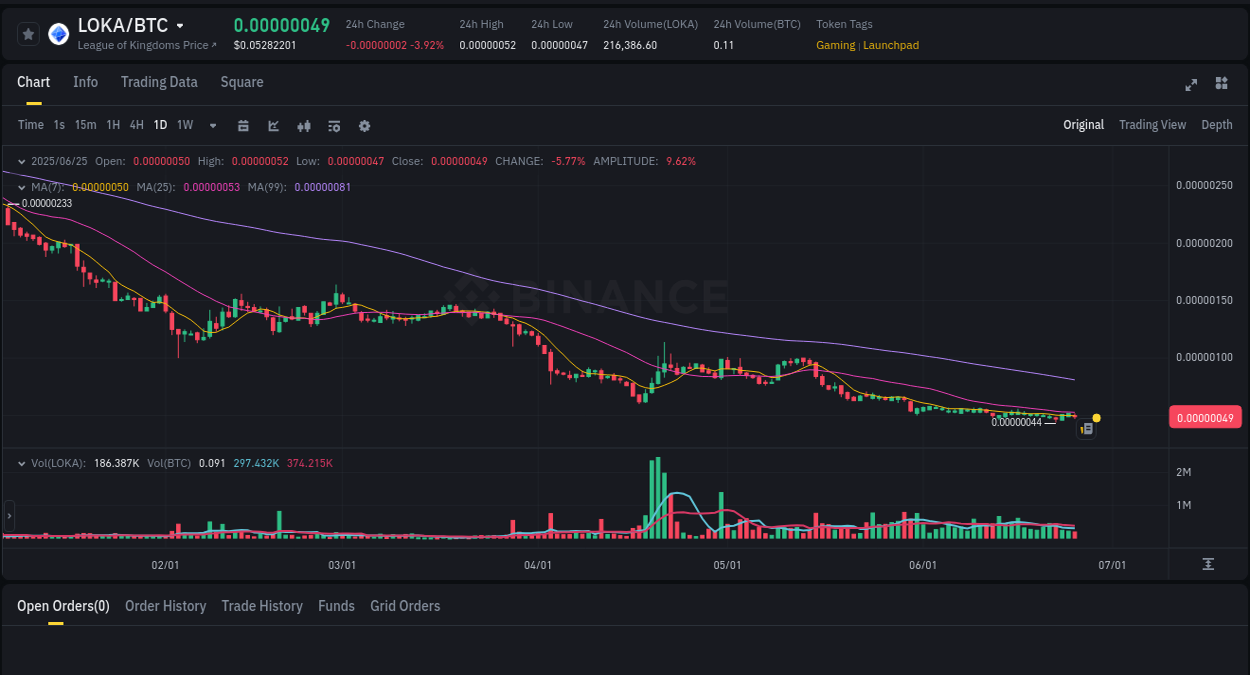Click the red current price label 0.00000049
1250x675 pixels.
click(x=1205, y=417)
